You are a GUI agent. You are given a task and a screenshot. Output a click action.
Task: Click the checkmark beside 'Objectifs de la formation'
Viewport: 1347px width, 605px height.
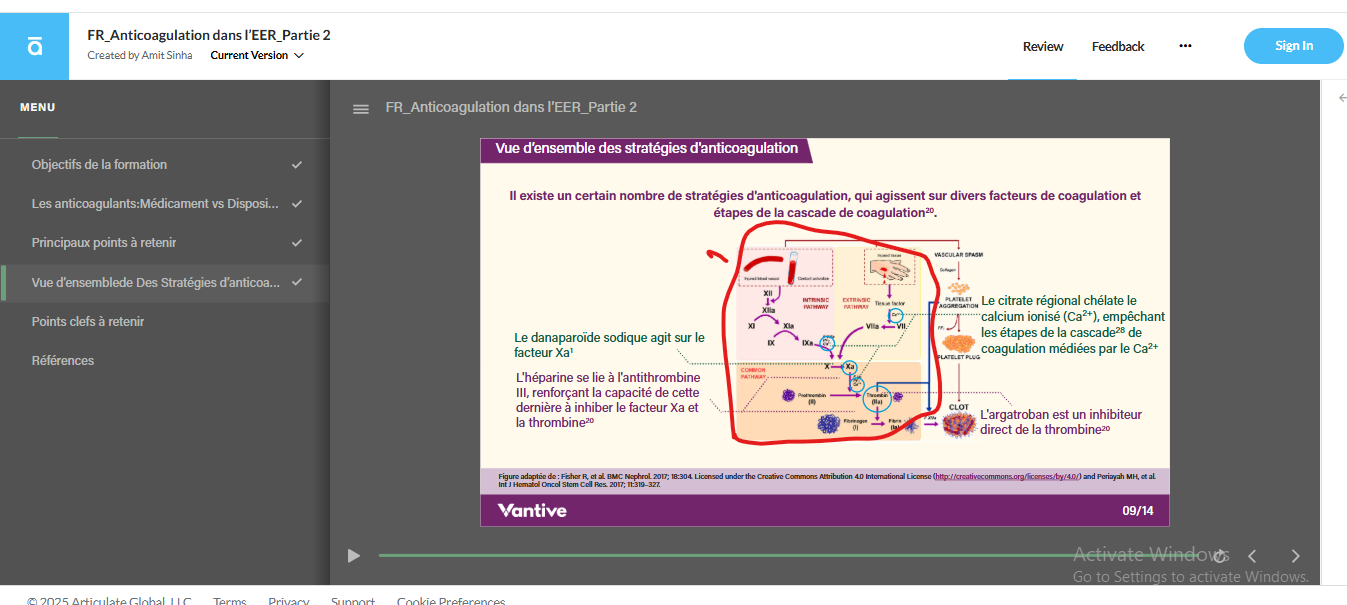tap(297, 165)
